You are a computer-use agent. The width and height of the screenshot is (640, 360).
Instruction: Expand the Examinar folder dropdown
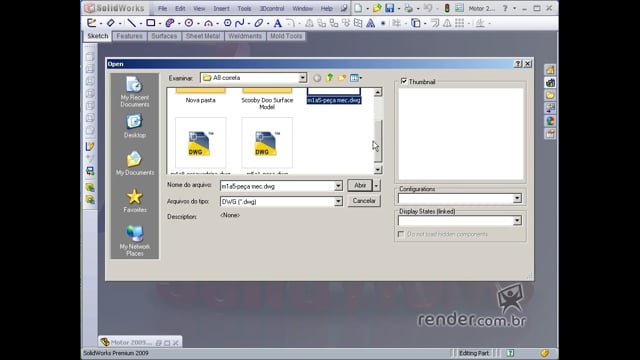click(x=302, y=78)
